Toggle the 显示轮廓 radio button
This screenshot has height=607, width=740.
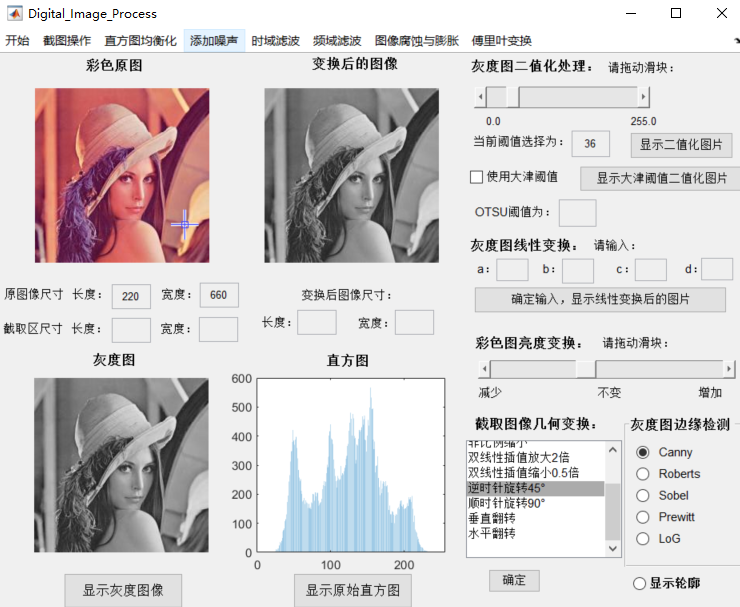639,583
